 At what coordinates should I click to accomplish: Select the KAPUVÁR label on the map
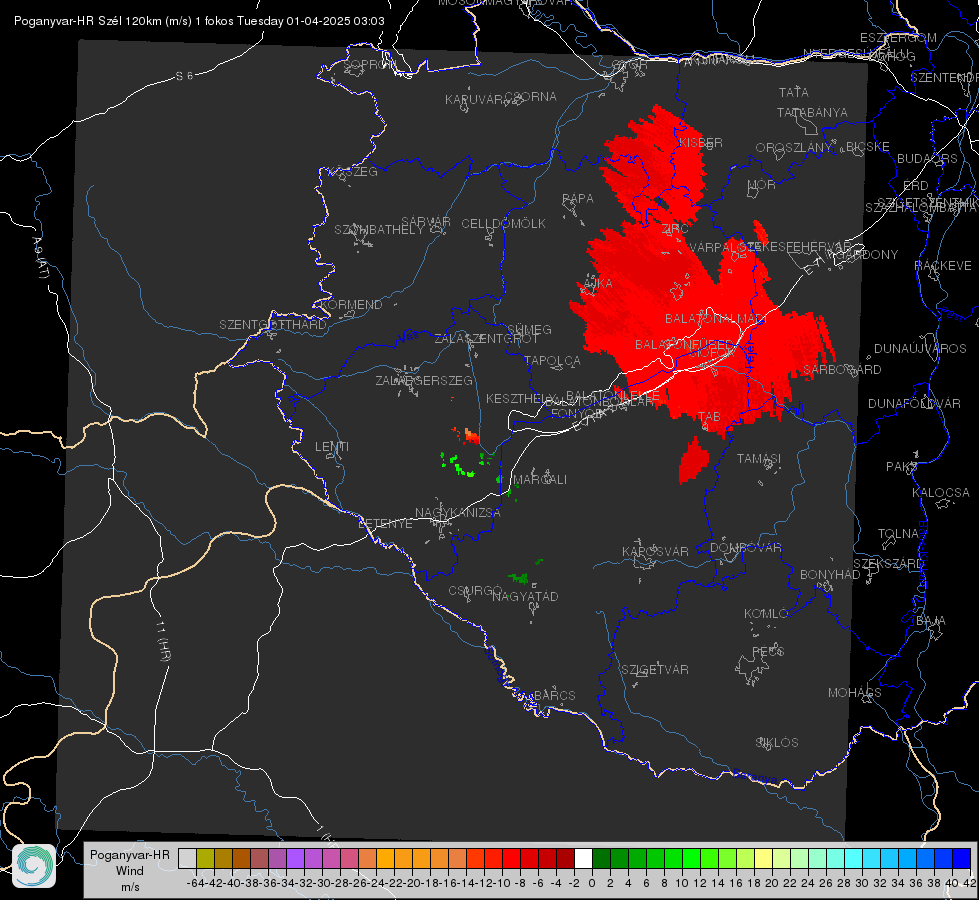[475, 100]
